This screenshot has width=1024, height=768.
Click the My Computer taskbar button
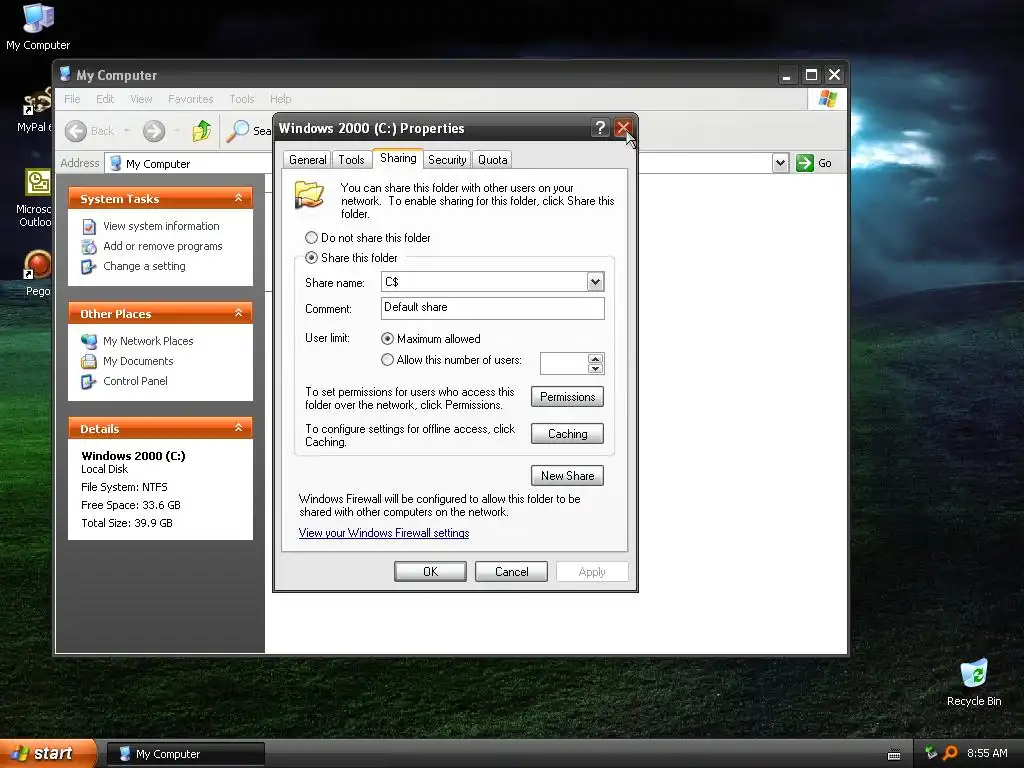pyautogui.click(x=185, y=754)
